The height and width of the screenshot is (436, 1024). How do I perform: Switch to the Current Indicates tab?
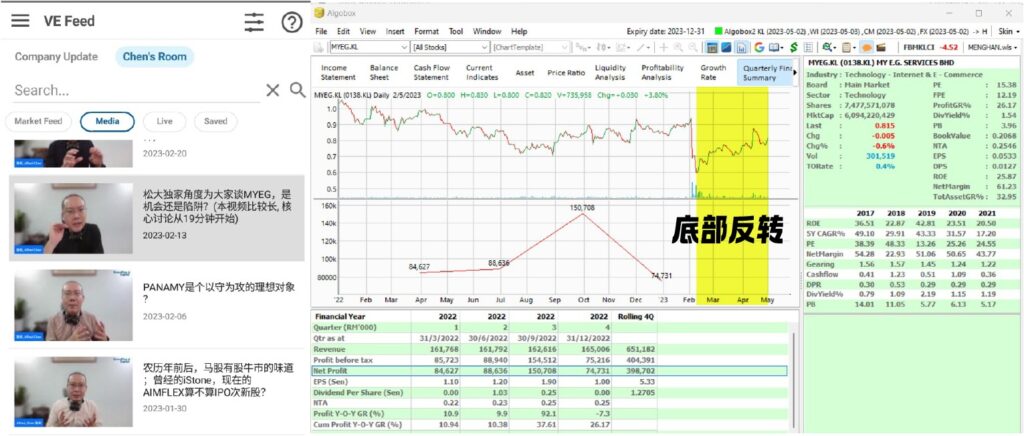point(482,72)
